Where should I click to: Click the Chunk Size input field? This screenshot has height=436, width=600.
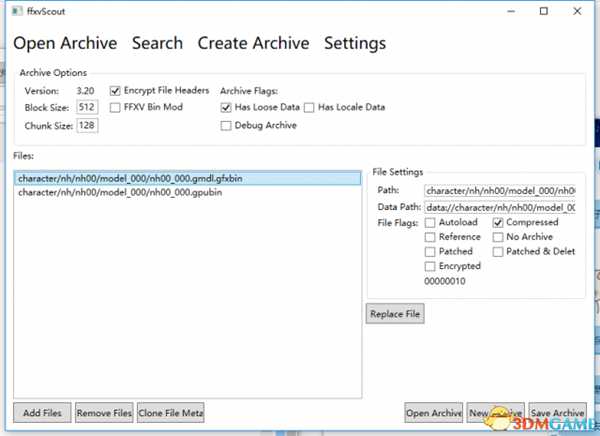pos(87,126)
